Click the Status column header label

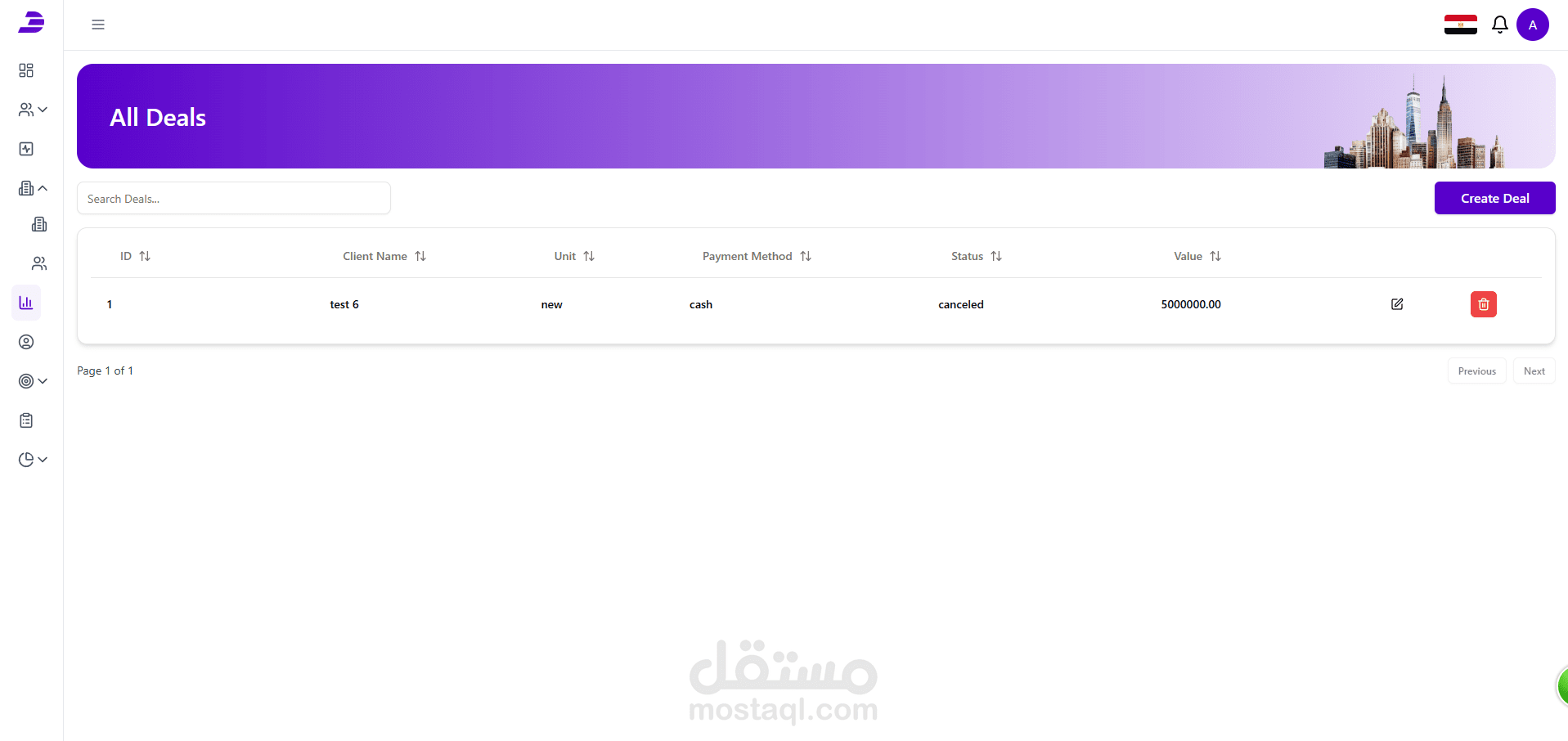point(968,256)
